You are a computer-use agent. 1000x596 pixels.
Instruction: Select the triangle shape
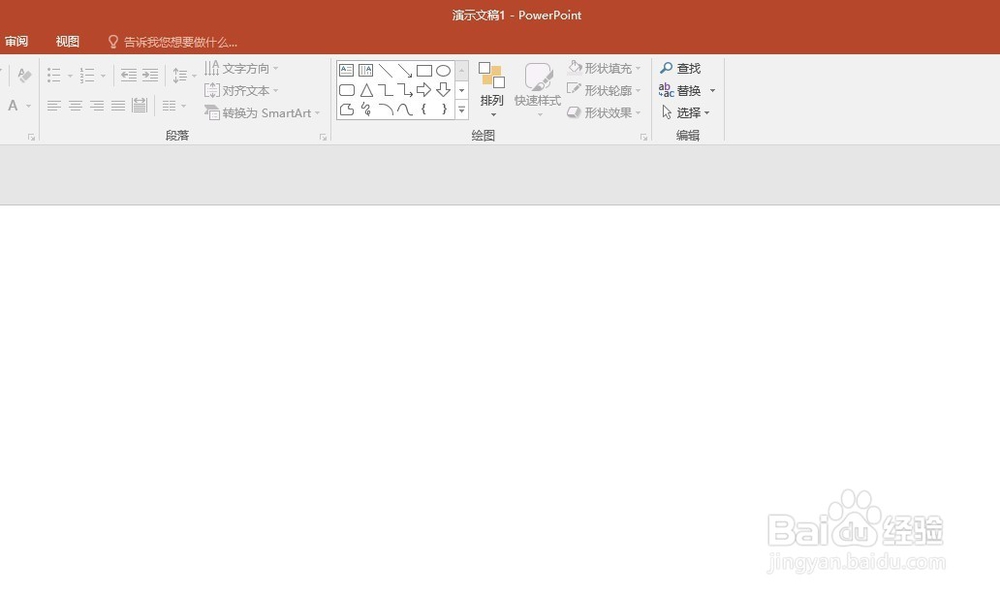[366, 90]
